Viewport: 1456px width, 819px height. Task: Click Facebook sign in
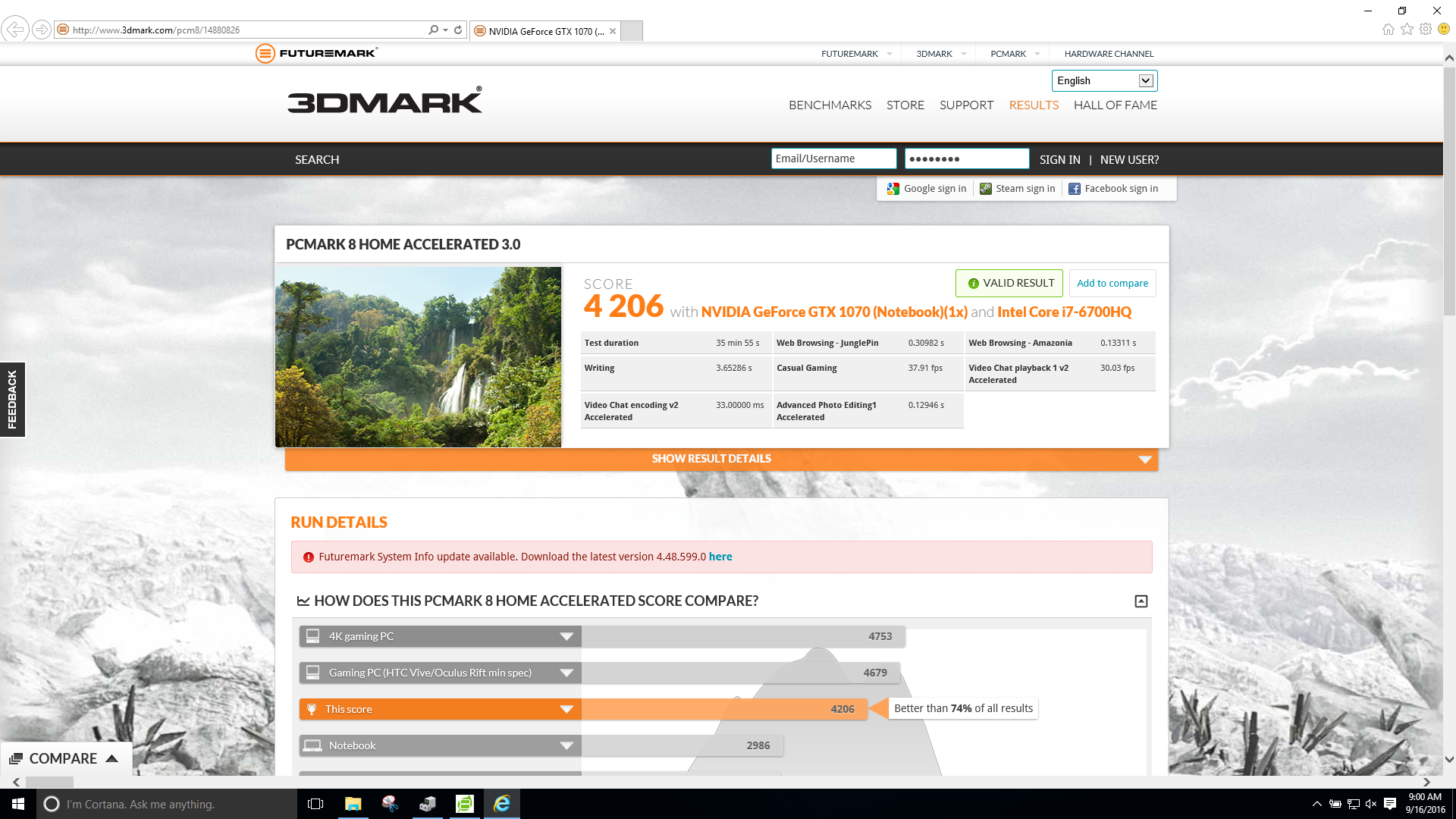click(1113, 189)
